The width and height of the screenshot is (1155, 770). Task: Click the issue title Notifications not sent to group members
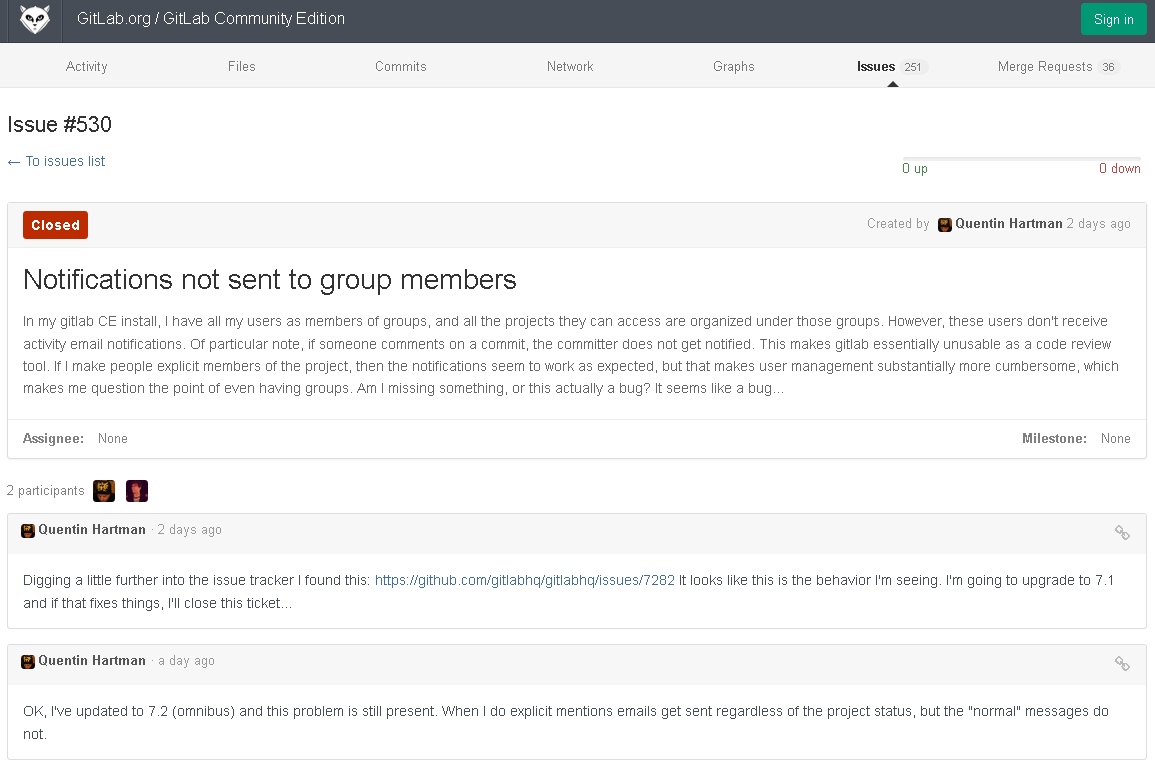coord(270,280)
